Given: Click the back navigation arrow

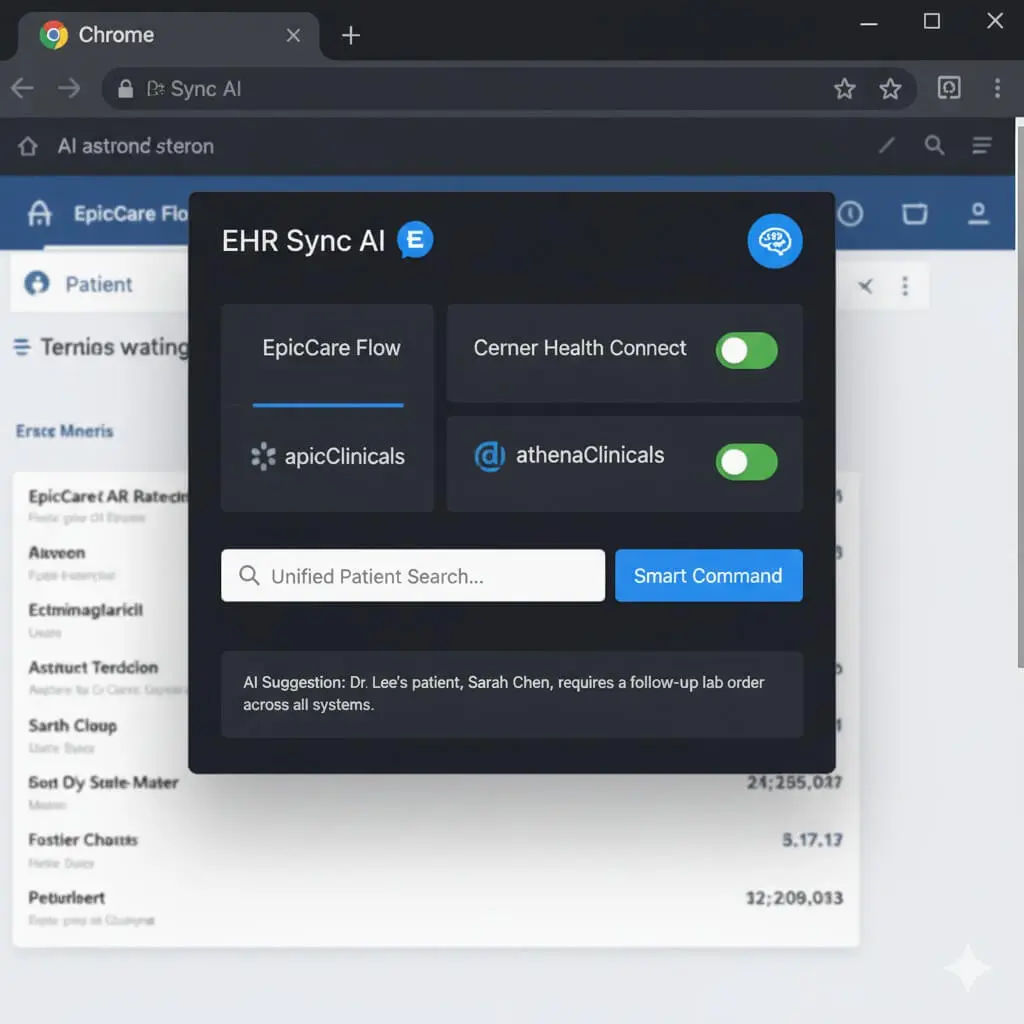Looking at the screenshot, I should (x=22, y=88).
